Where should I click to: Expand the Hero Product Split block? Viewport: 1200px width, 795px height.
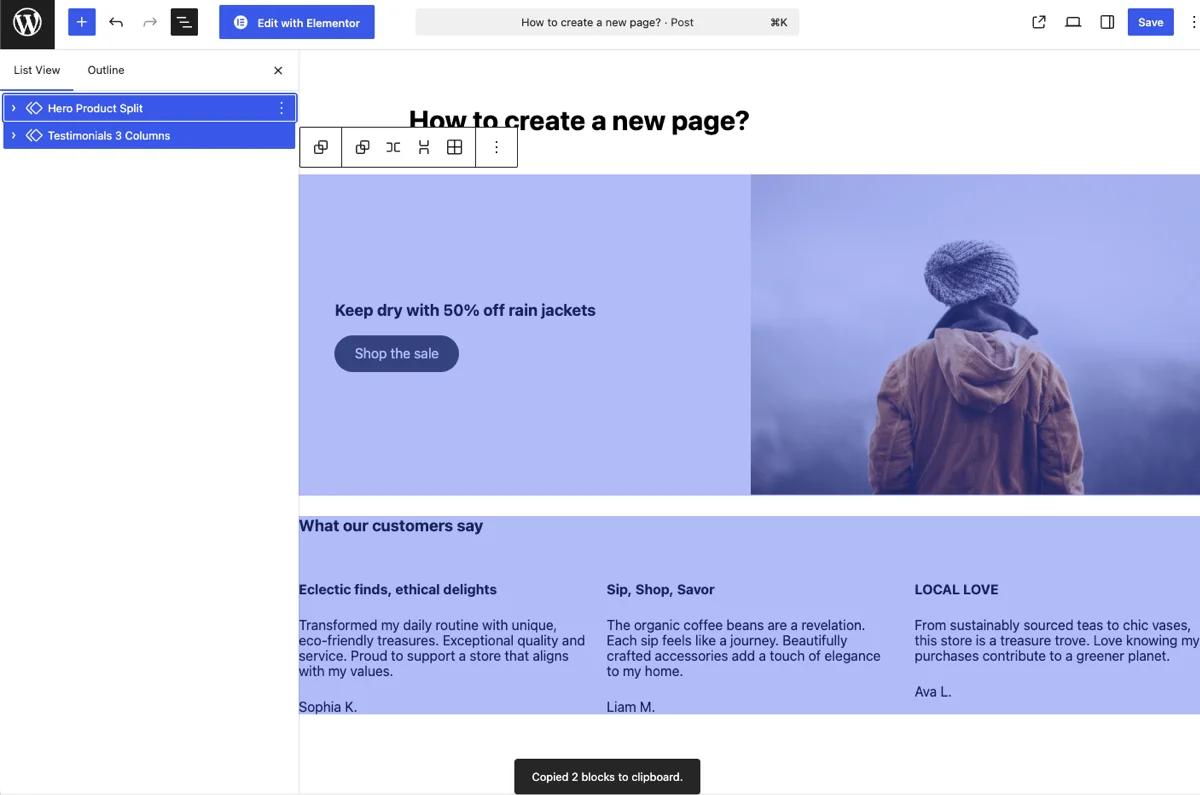pyautogui.click(x=13, y=108)
